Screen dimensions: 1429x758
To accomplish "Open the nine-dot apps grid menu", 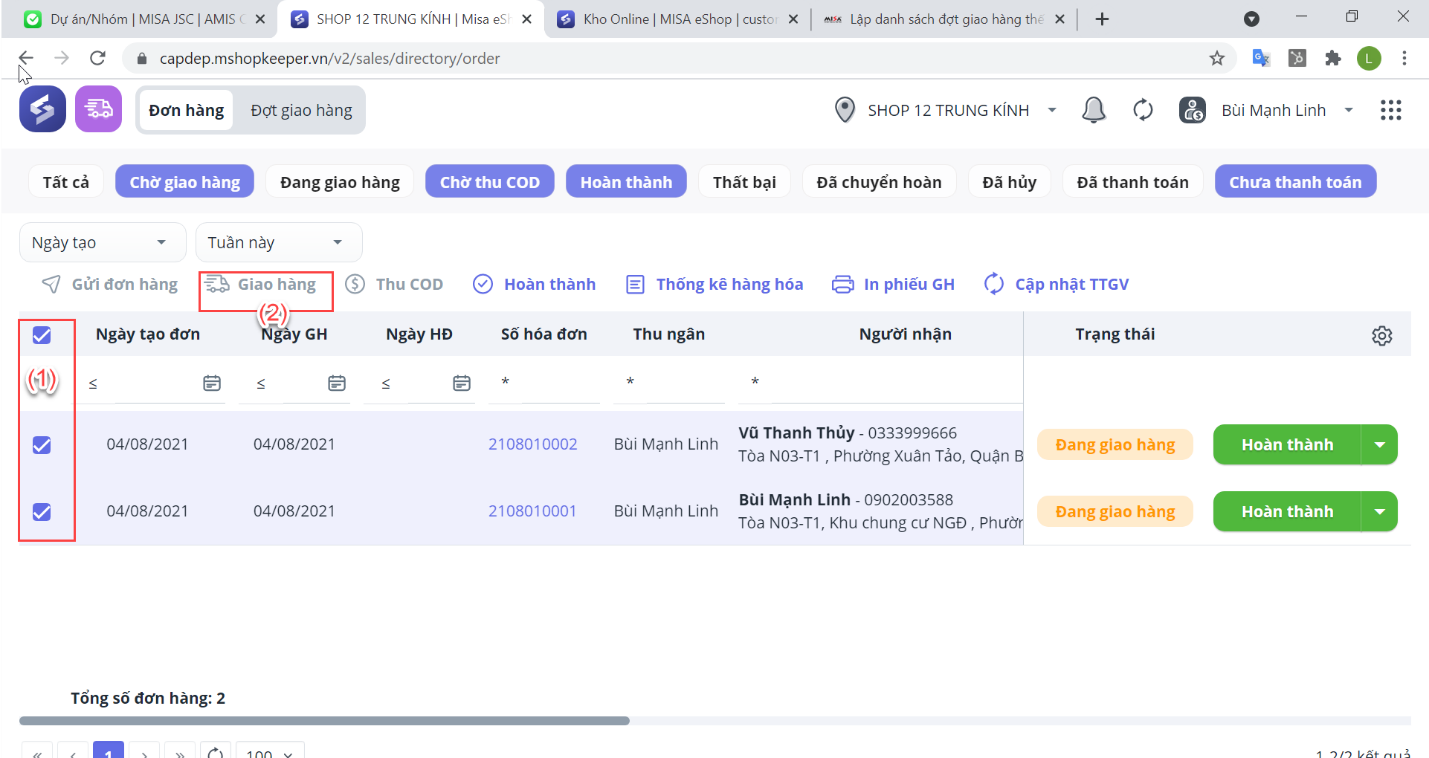I will [1390, 110].
